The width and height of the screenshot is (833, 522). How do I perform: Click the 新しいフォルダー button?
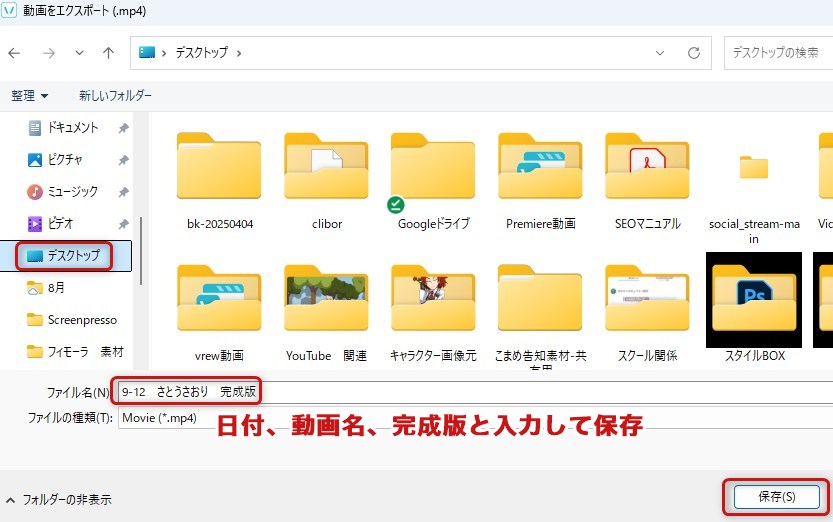pyautogui.click(x=115, y=96)
